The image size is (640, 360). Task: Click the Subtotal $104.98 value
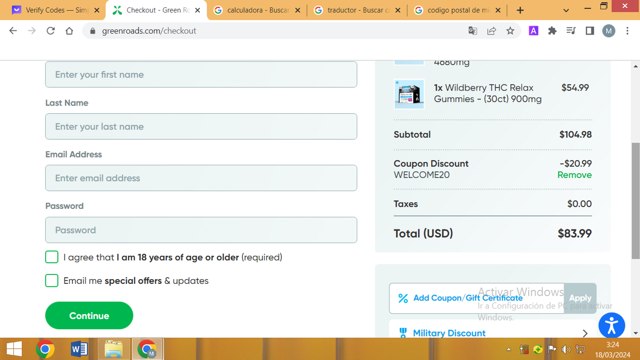point(575,134)
